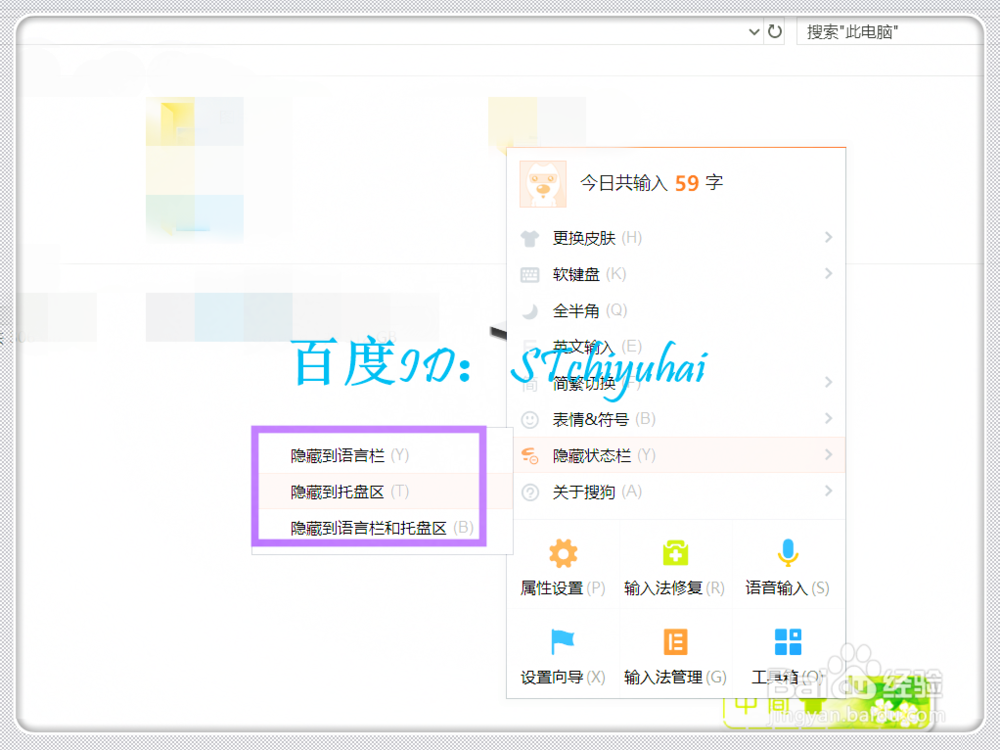The width and height of the screenshot is (1000, 750).
Task: Expand the 隐藏状态栏 submenu arrow
Action: pos(828,455)
